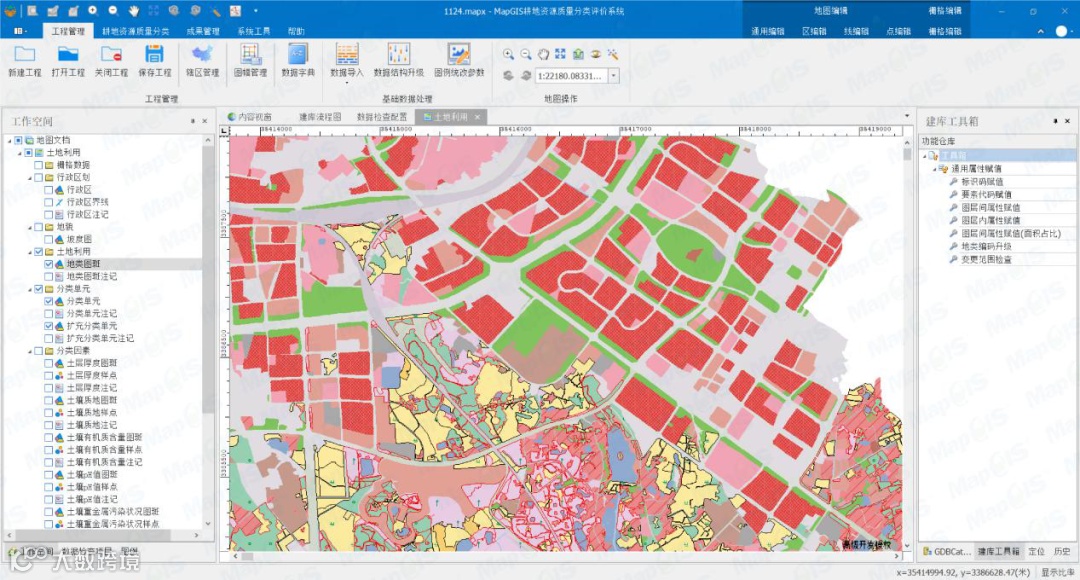Click the previous view icon beside scale box
This screenshot has height=580, width=1080.
pyautogui.click(x=508, y=76)
